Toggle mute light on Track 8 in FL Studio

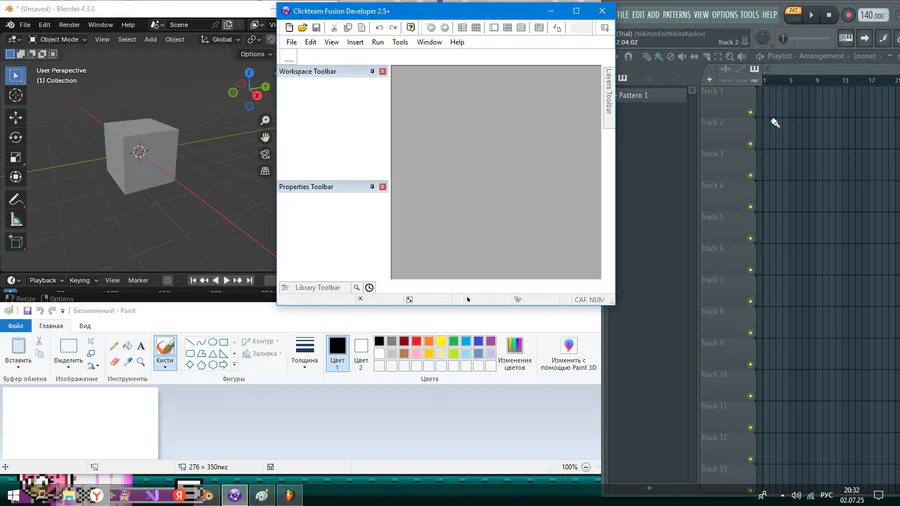click(750, 333)
